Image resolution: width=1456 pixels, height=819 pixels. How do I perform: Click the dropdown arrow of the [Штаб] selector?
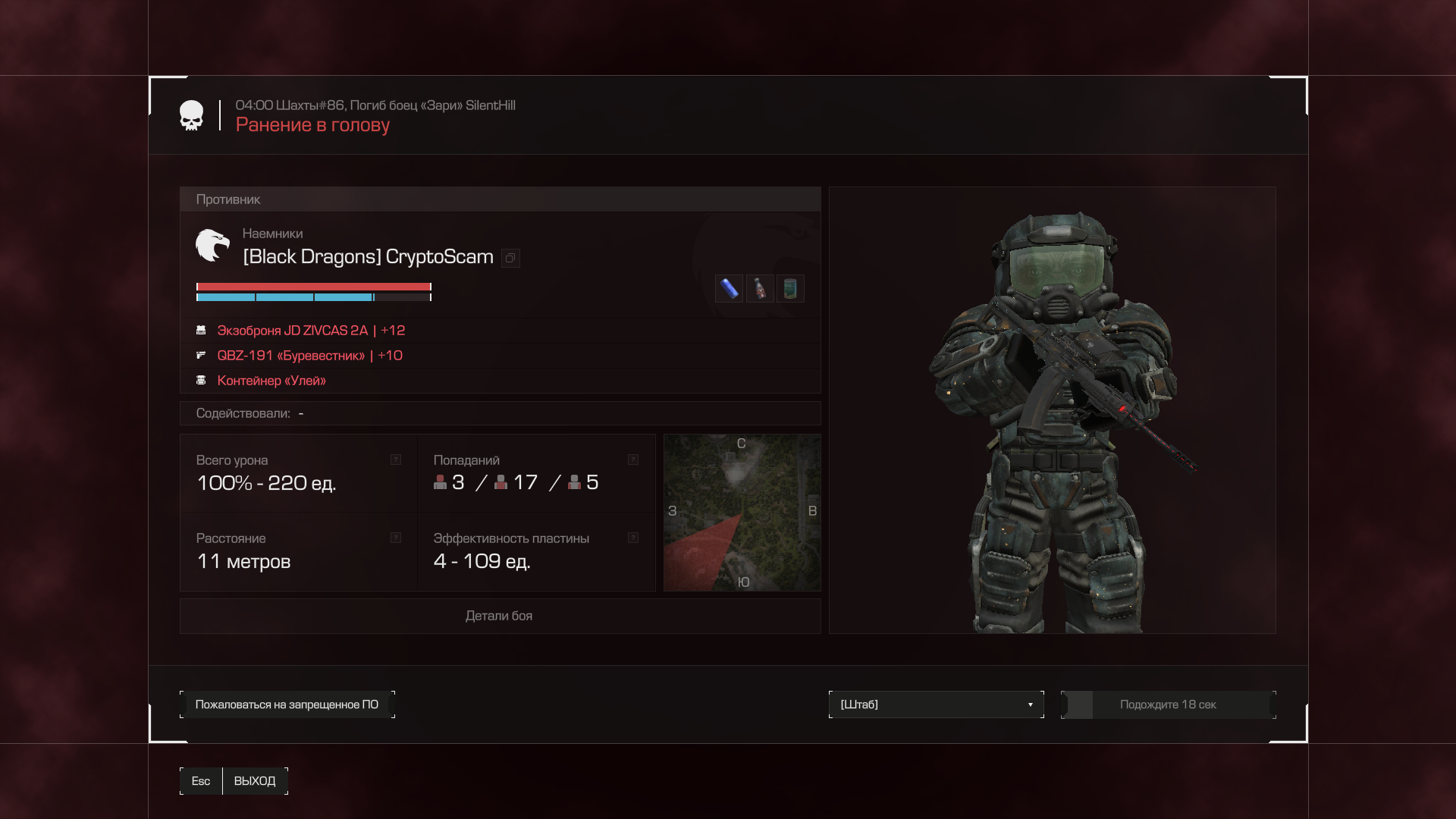[x=1030, y=704]
